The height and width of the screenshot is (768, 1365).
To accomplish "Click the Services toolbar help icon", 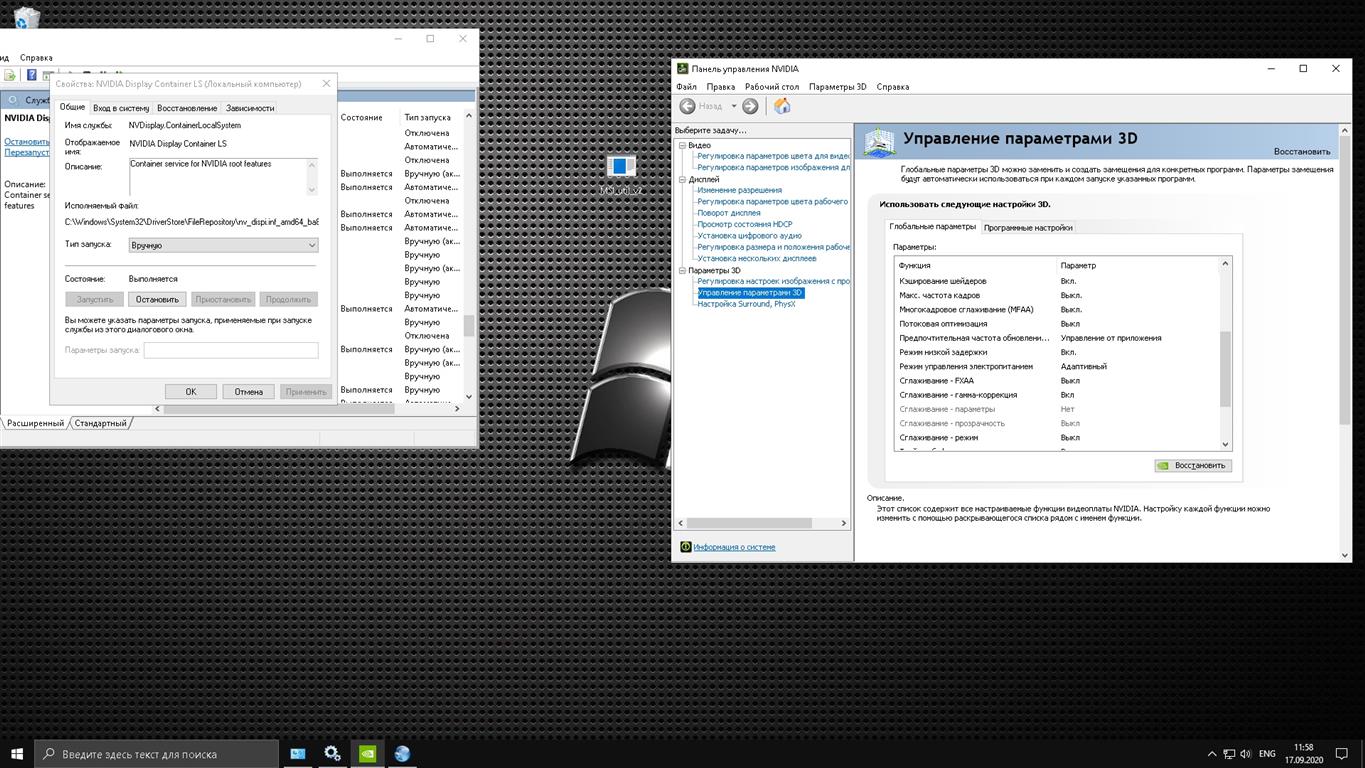I will pyautogui.click(x=32, y=75).
